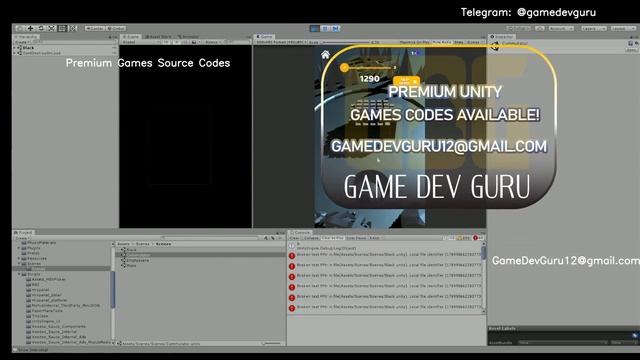Open Hierarchy Create dropdown
Viewport: 640px width, 360px height.
22,42
